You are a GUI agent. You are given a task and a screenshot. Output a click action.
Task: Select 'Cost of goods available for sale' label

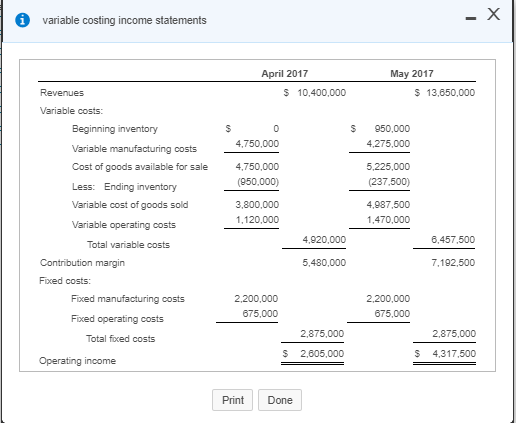(x=140, y=167)
